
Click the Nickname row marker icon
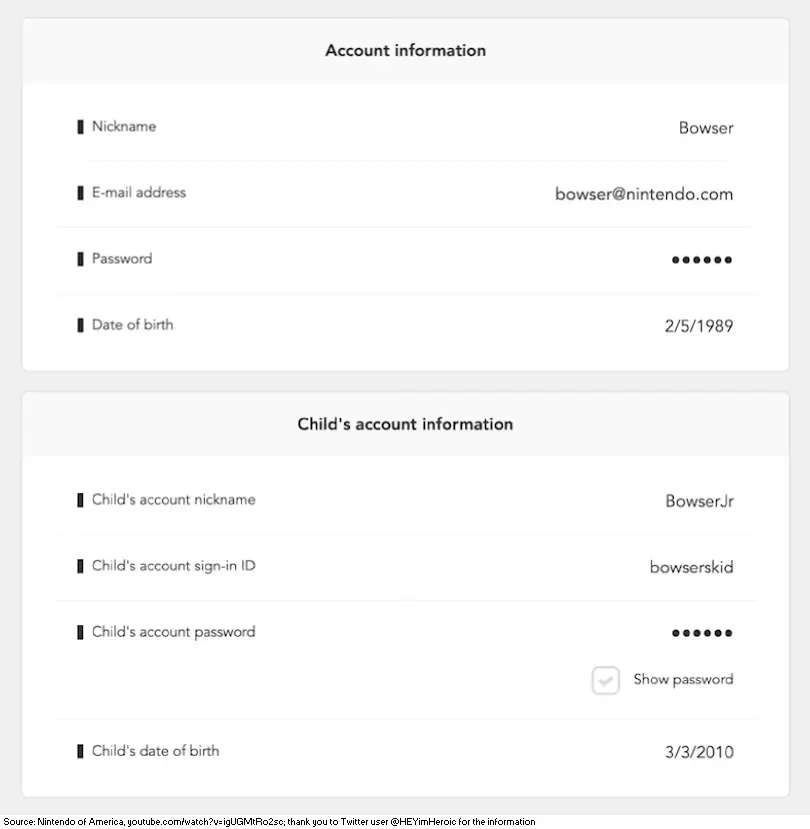(x=80, y=127)
